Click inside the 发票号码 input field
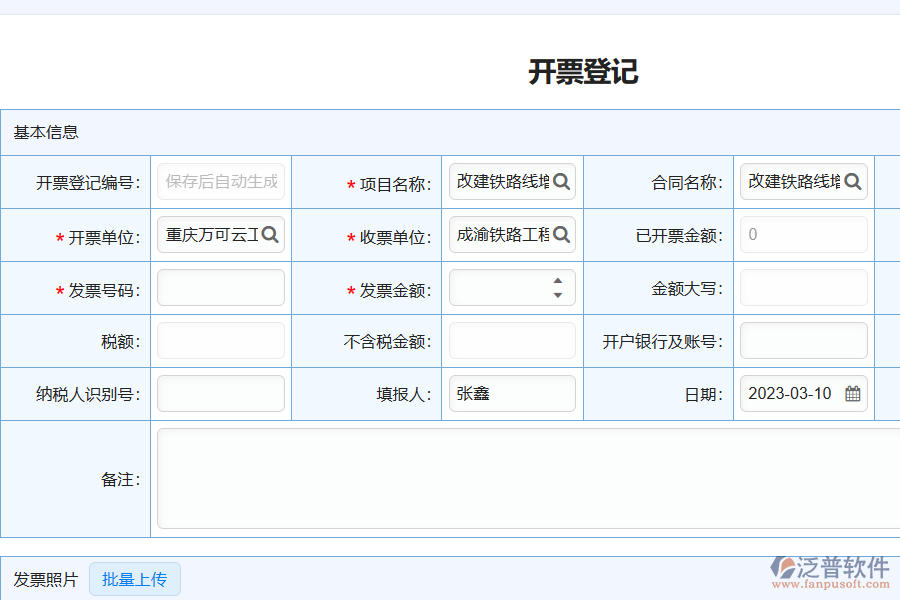The height and width of the screenshot is (600, 900). pyautogui.click(x=220, y=287)
